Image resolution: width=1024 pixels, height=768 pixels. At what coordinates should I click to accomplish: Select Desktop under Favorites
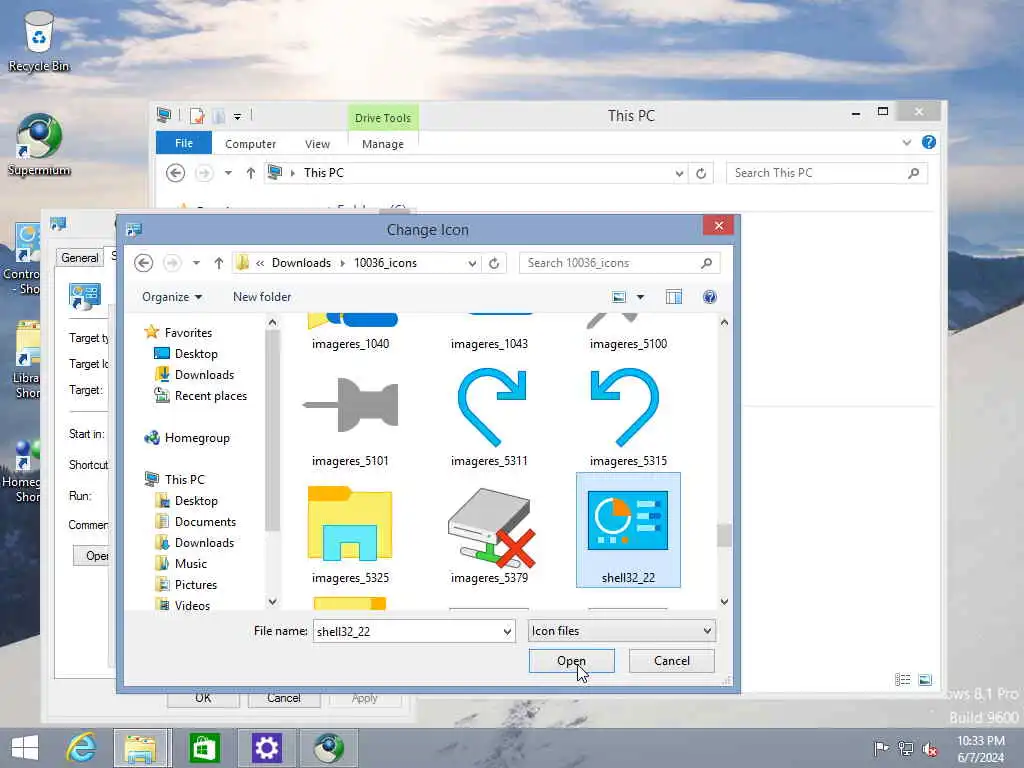click(x=196, y=353)
